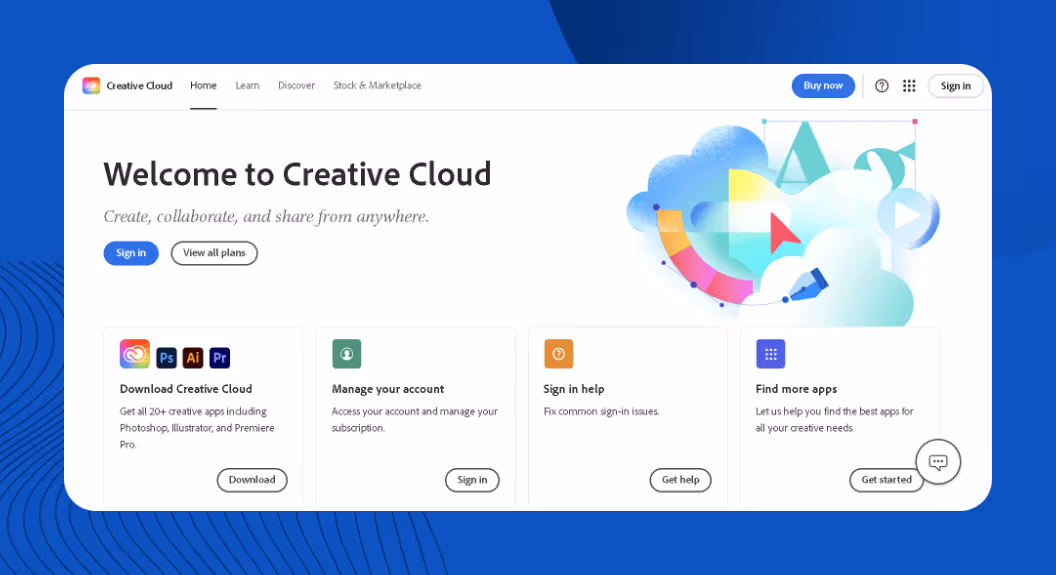Click the 'Create, collaborate, and share from anywhere' tagline
Screen dimensions: 1056x575
pyautogui.click(x=266, y=217)
